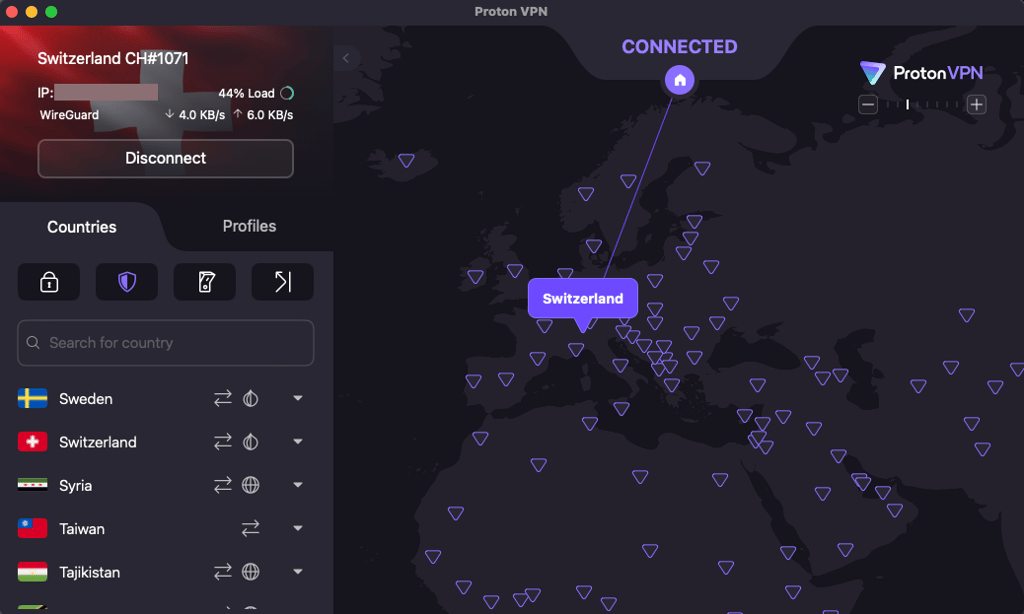Zoom out the map with minus
Screen dimensions: 1024x614
[868, 105]
